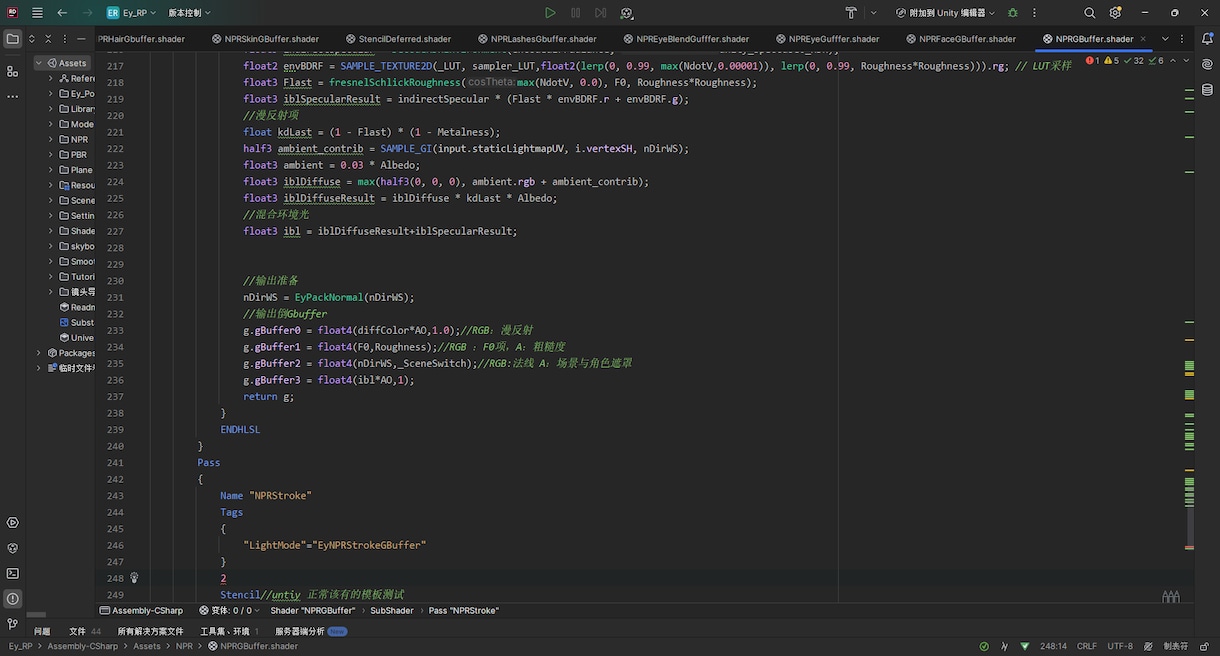The width and height of the screenshot is (1220, 656).
Task: Open Search Everywhere magnifier
Action: click(1090, 13)
